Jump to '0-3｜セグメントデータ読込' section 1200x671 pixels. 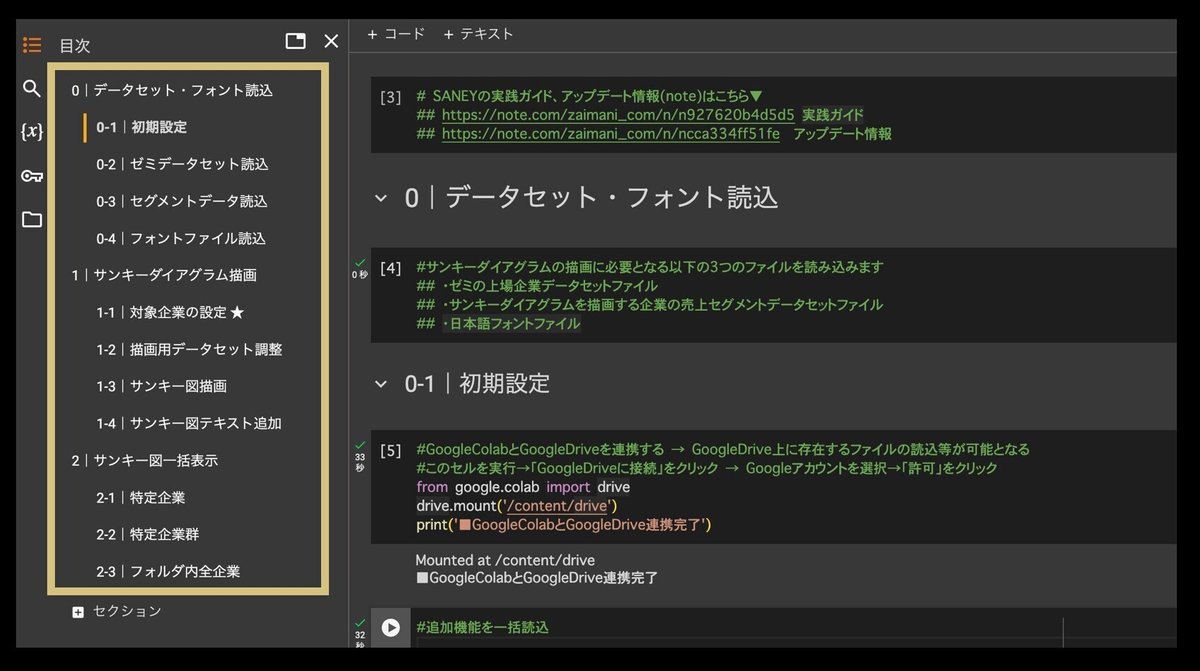[x=182, y=201]
